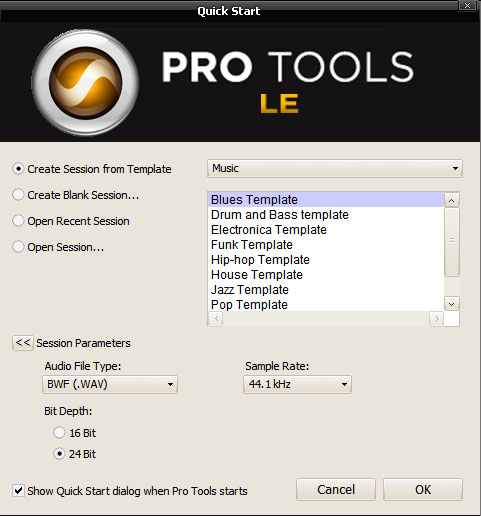Click the Pro Tools LE logo icon
481x516 pixels.
click(x=85, y=83)
